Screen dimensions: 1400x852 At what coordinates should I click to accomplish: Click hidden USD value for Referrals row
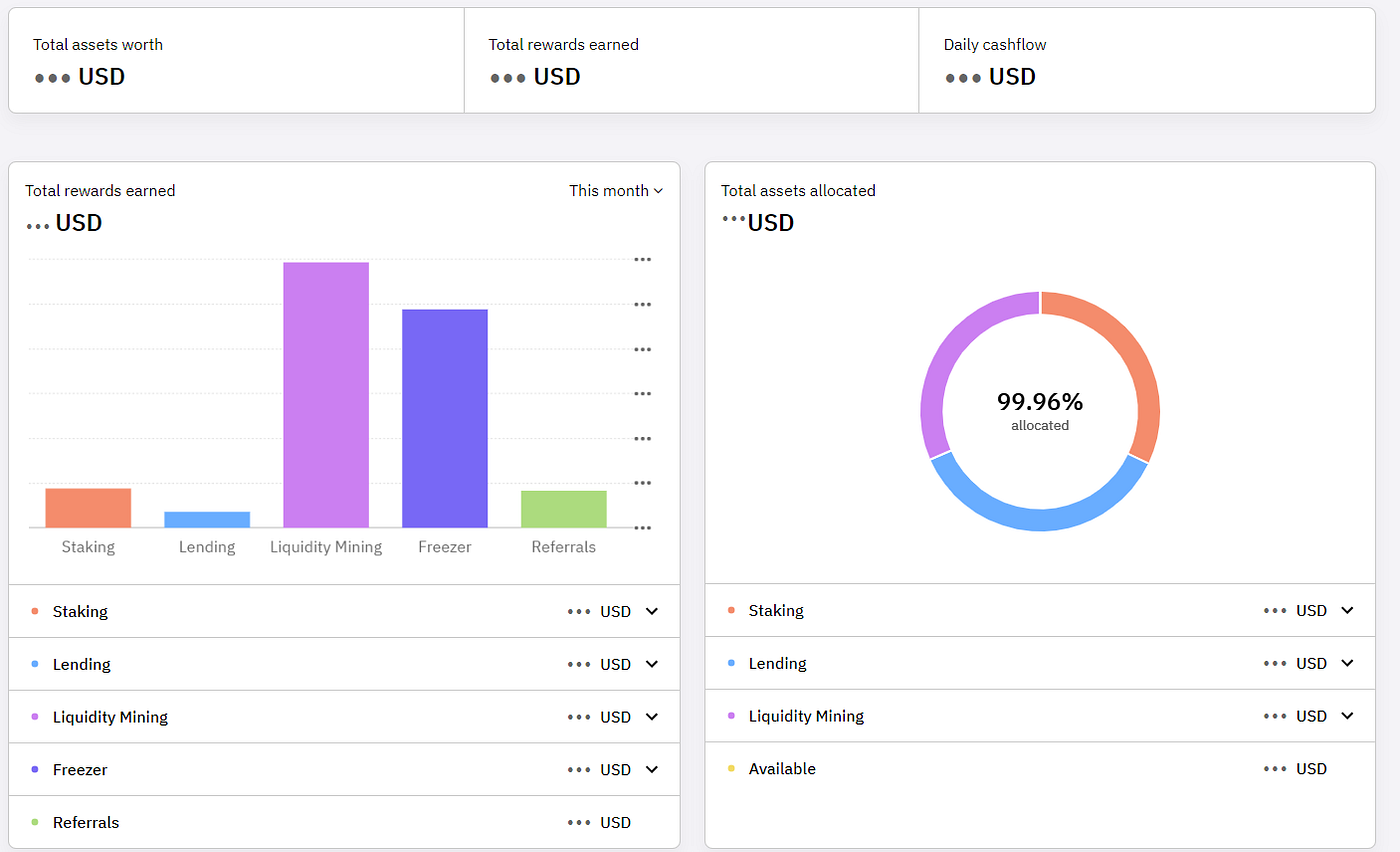coord(599,822)
